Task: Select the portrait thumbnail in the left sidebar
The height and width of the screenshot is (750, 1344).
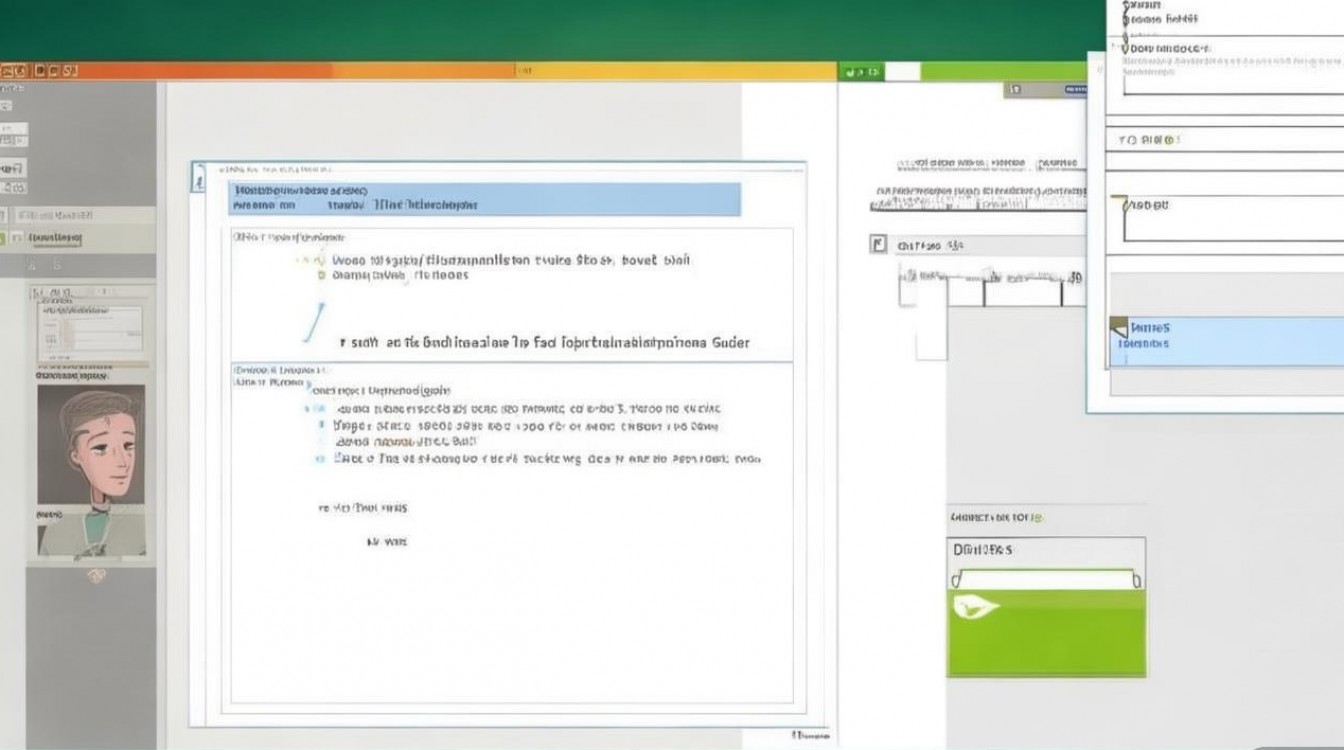Action: coord(91,471)
